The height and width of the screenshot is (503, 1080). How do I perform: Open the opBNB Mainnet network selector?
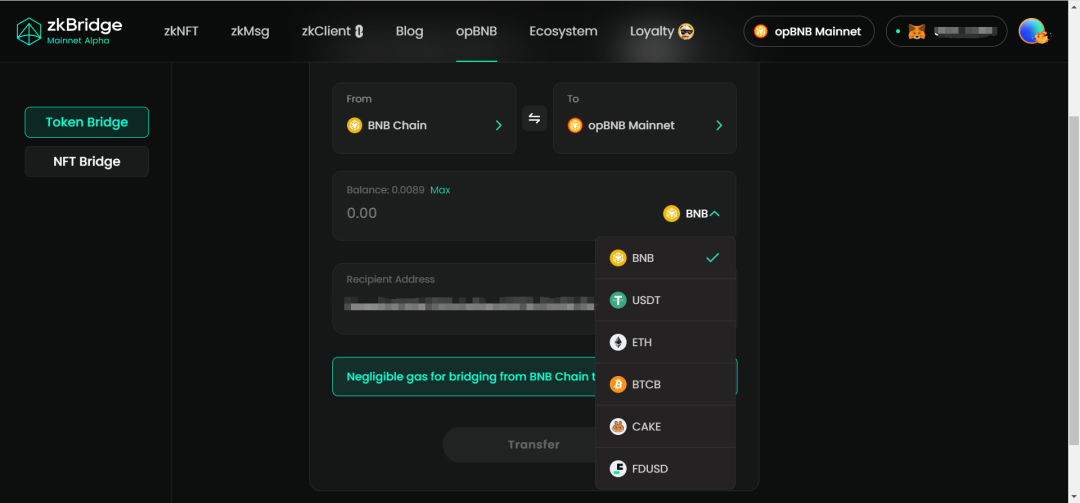coord(809,31)
